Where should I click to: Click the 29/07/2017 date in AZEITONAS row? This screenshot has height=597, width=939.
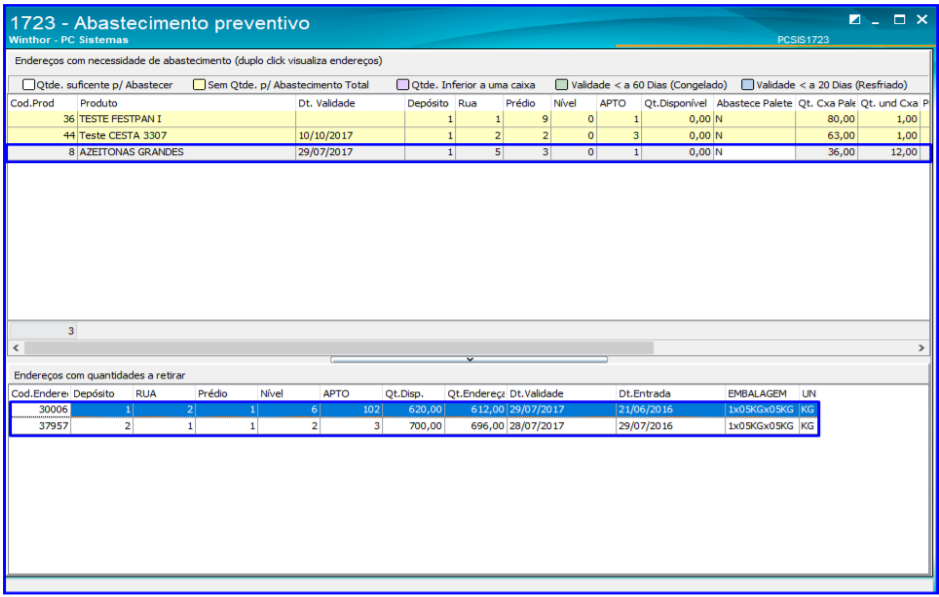tap(350, 152)
